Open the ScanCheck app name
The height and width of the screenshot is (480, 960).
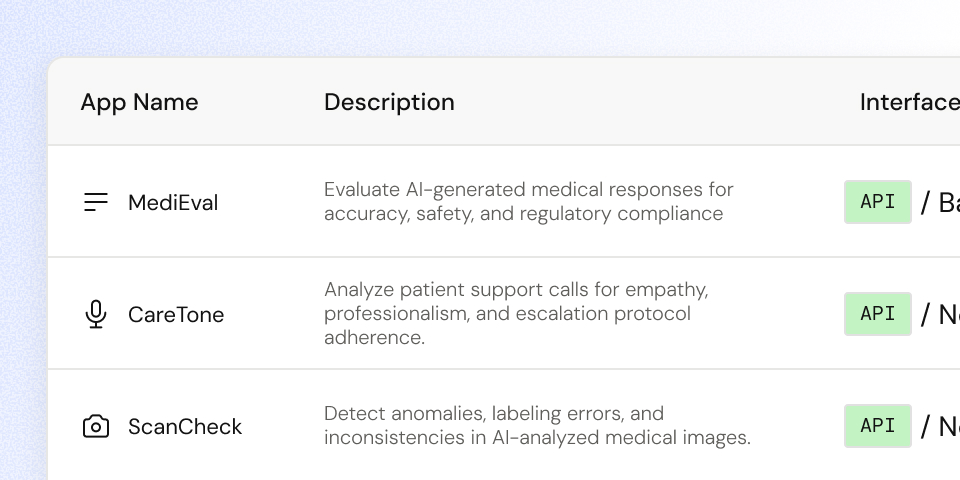pos(185,427)
